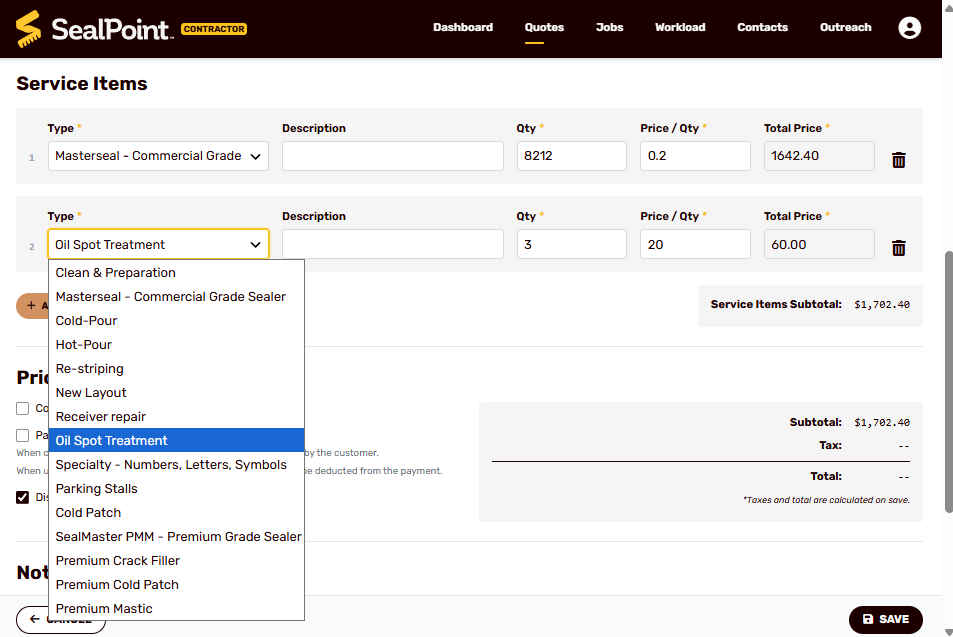
Task: Click the Description field in row 2
Action: tap(393, 244)
